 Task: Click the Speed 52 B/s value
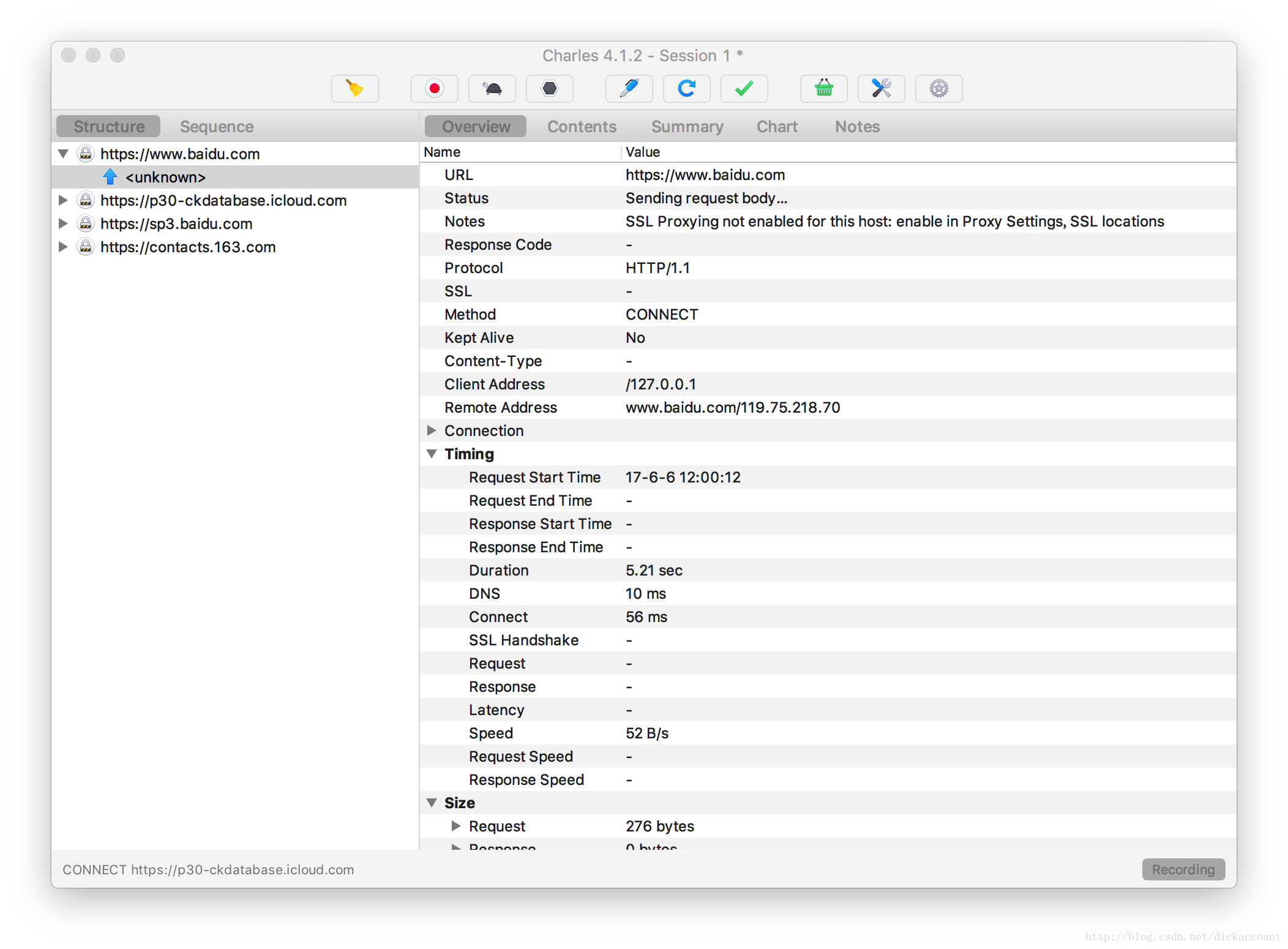pyautogui.click(x=646, y=733)
